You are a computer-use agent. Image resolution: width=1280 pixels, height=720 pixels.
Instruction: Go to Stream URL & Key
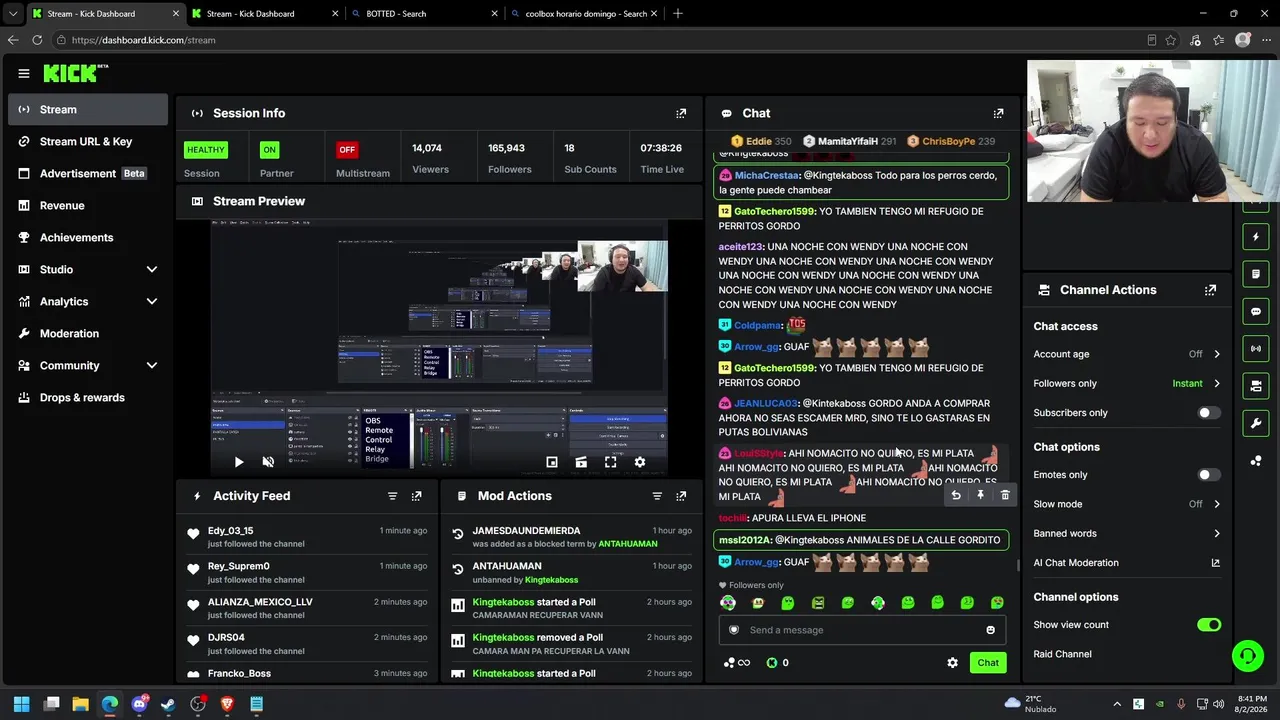(x=88, y=142)
